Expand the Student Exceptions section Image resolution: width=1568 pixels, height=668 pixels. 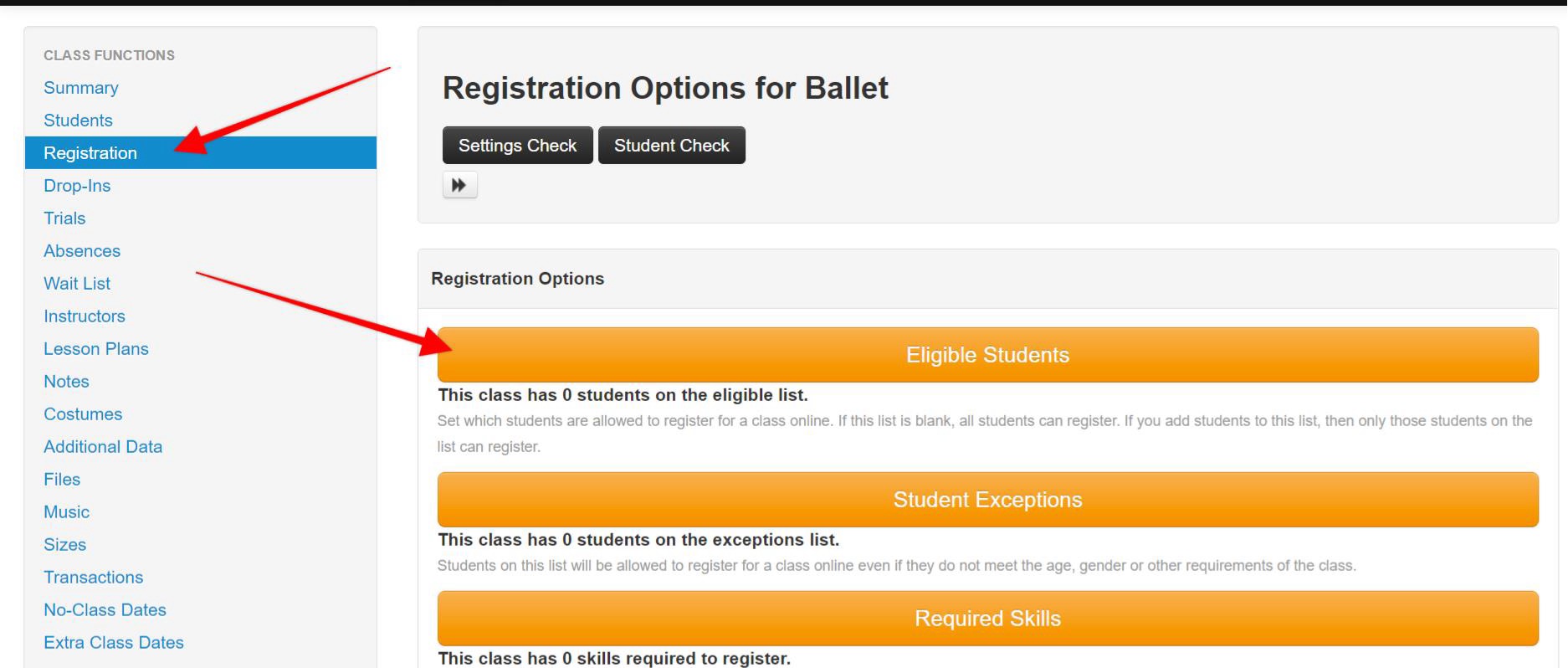pos(987,500)
